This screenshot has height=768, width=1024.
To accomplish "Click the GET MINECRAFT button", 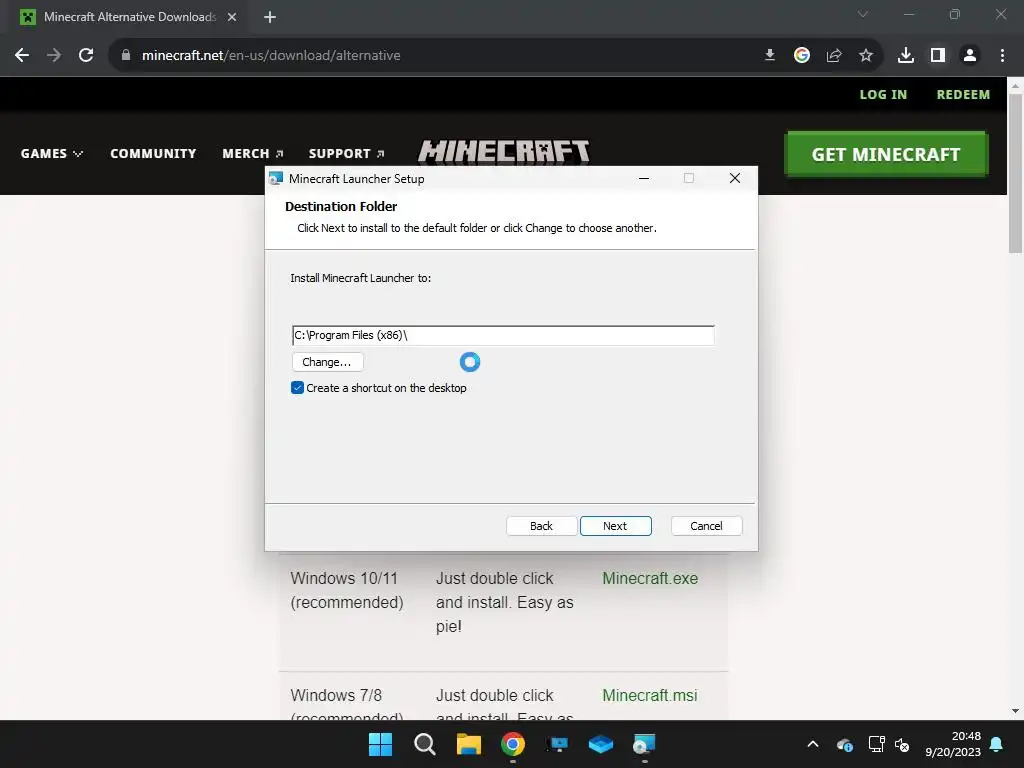I will coord(886,154).
